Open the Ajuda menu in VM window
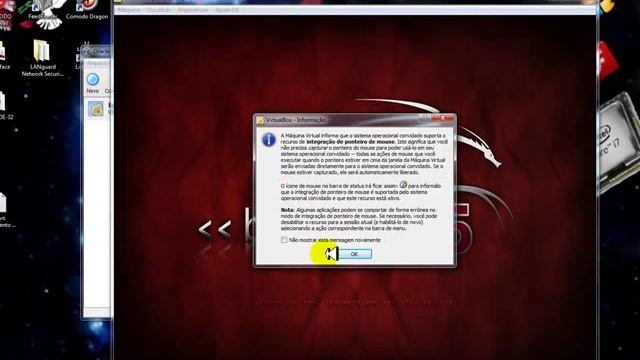The image size is (640, 360). click(x=227, y=10)
